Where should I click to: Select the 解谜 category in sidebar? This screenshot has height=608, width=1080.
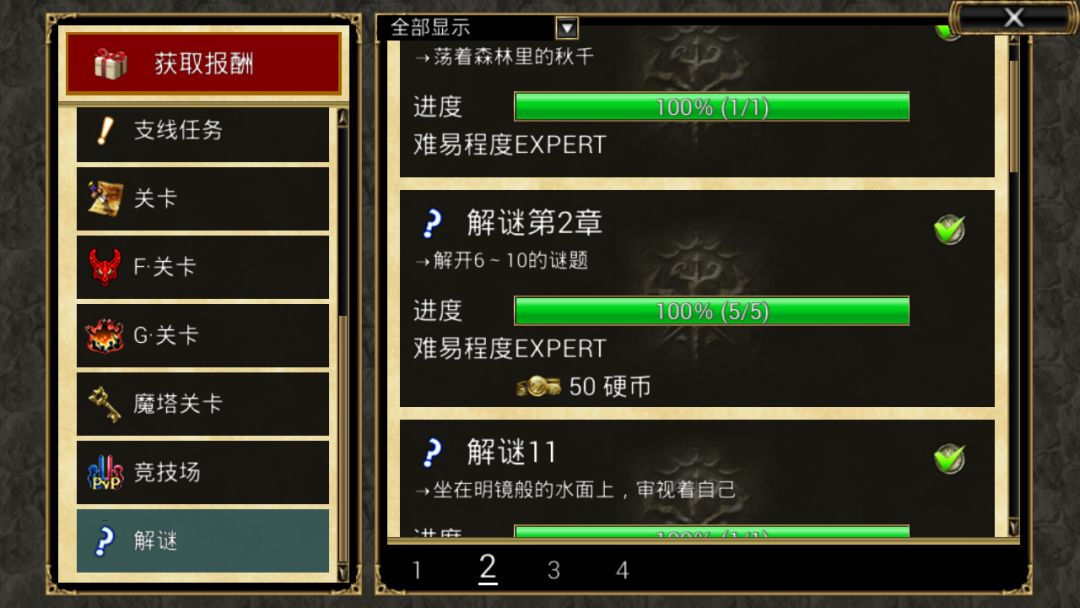tap(202, 541)
